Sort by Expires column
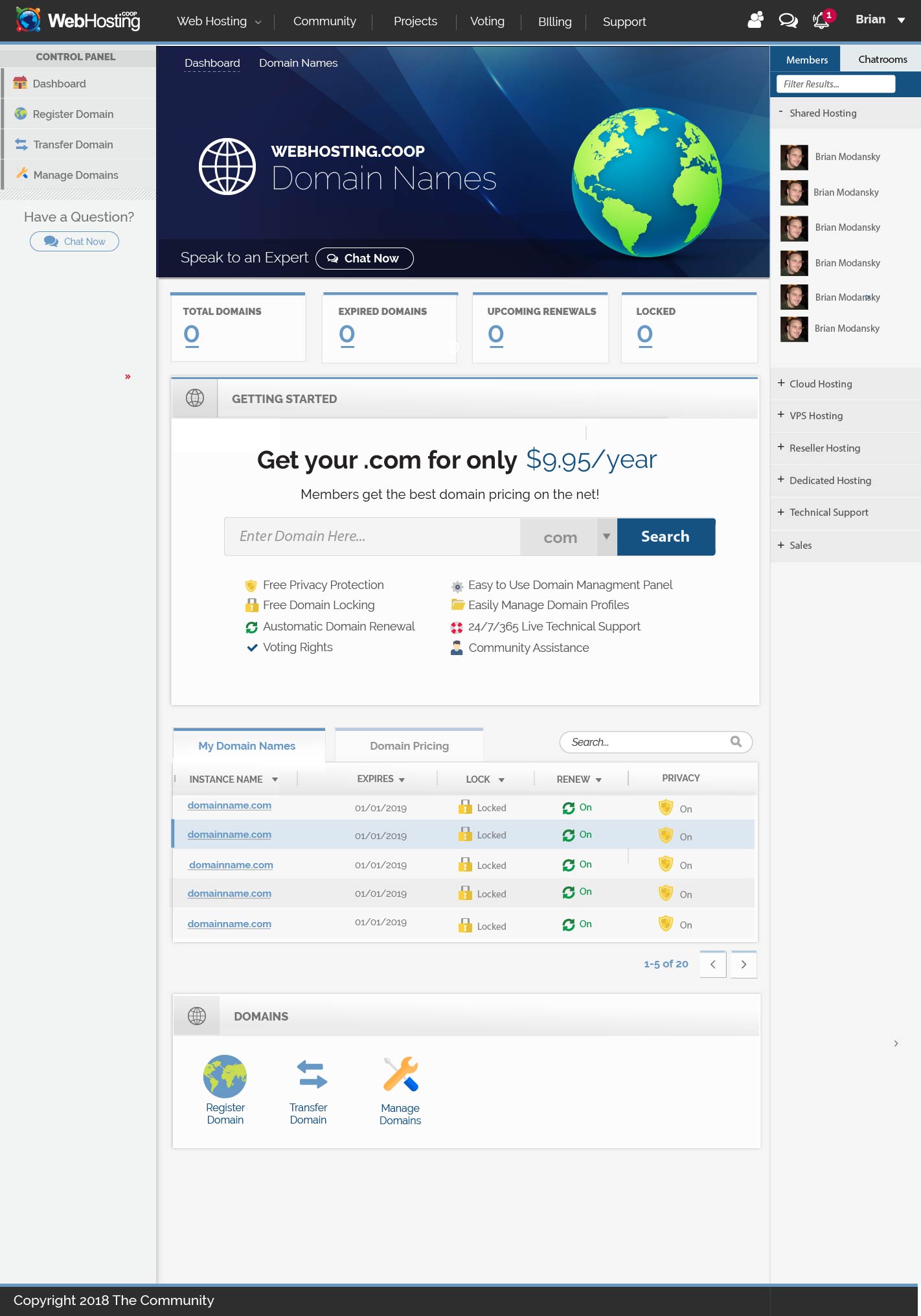Screen dimensions: 921x1316 click(381, 779)
